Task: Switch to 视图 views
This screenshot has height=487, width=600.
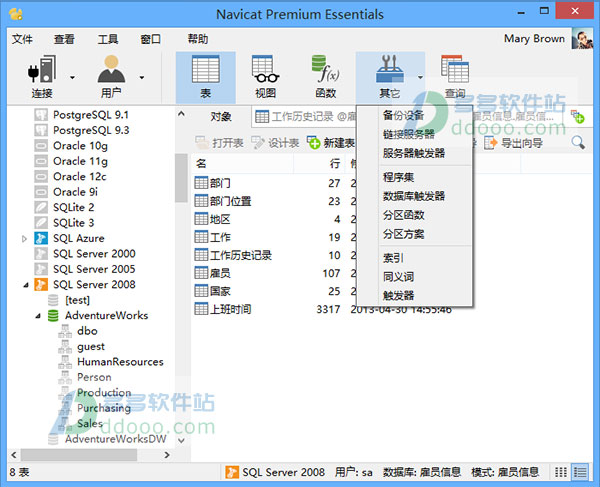Action: (x=266, y=77)
